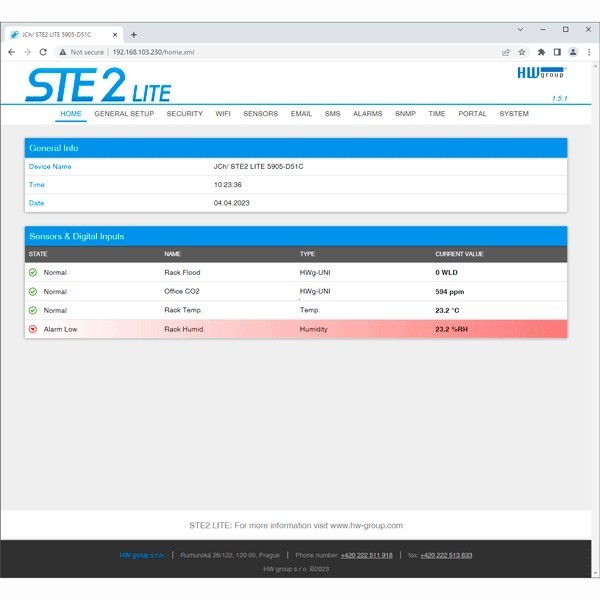Select the HOME tab
This screenshot has width=600, height=600.
pos(71,114)
